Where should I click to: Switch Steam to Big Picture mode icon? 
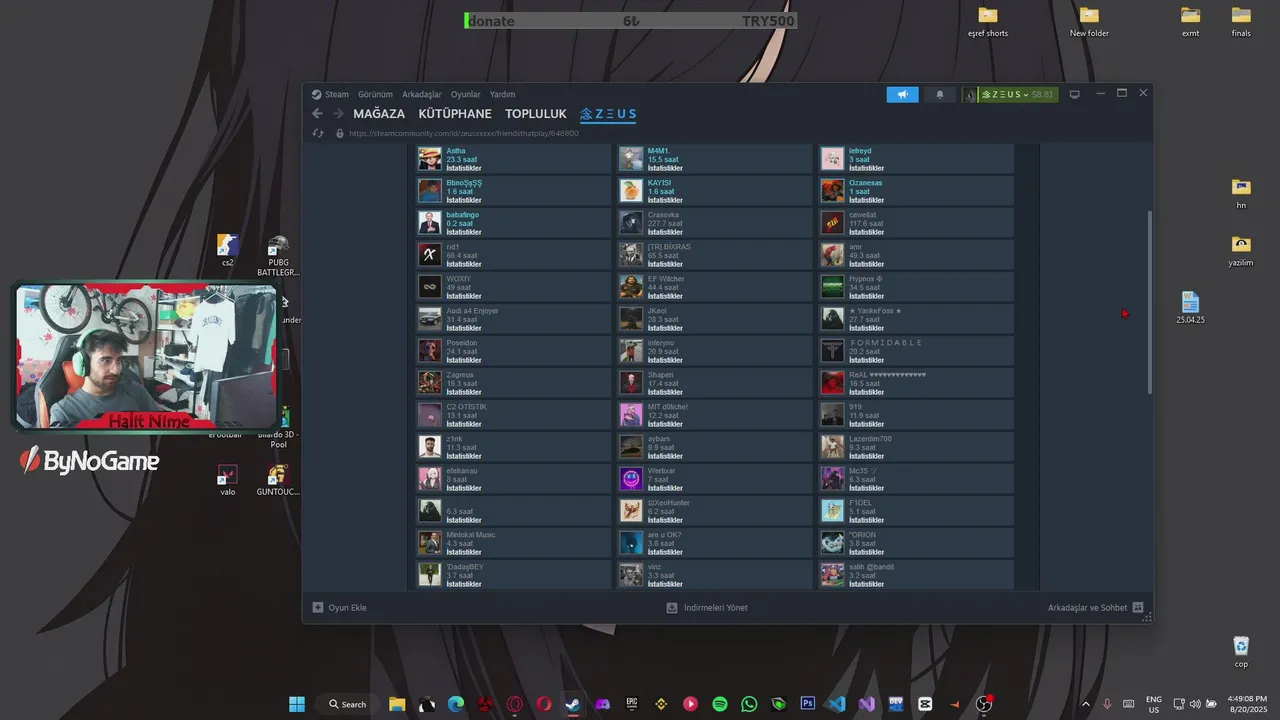1075,94
